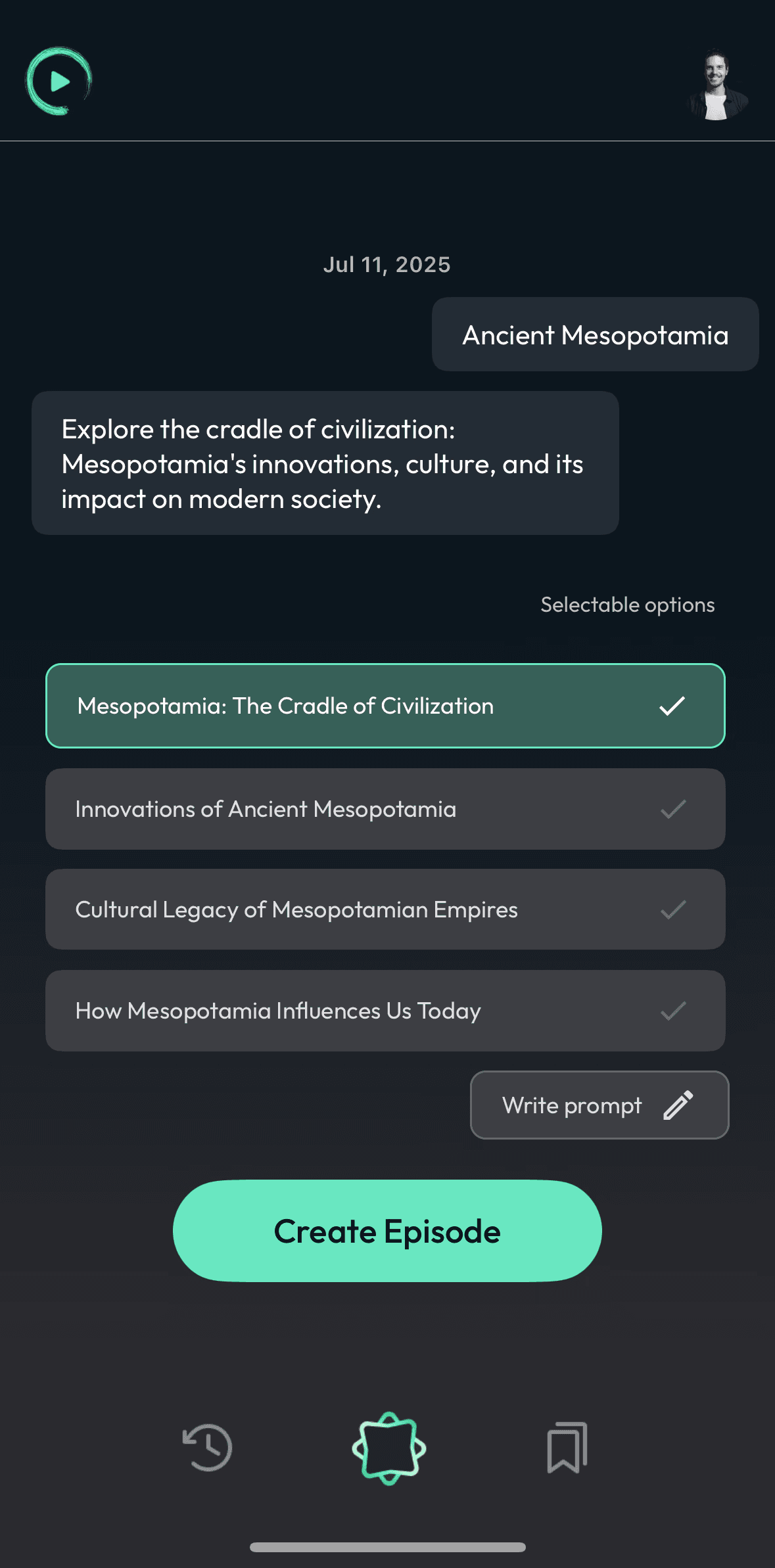
Task: Click the Create Episode button
Action: pyautogui.click(x=387, y=1231)
